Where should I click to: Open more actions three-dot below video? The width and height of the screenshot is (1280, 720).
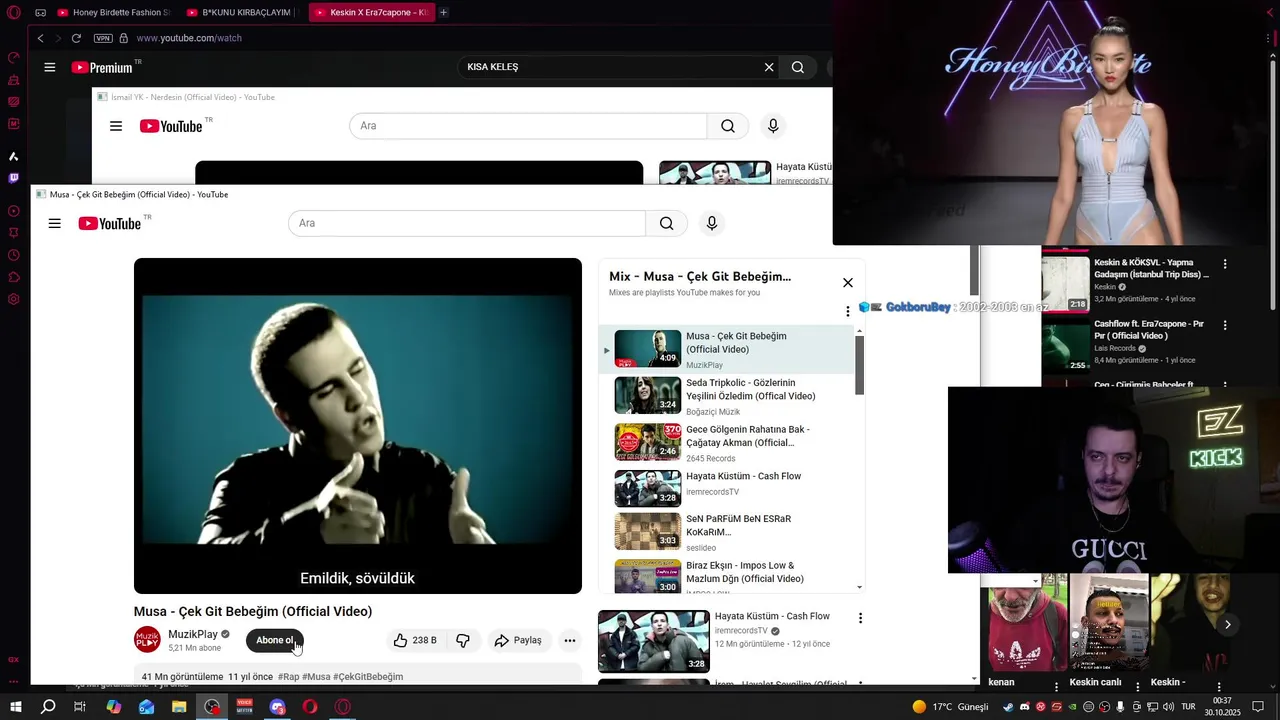tap(570, 640)
